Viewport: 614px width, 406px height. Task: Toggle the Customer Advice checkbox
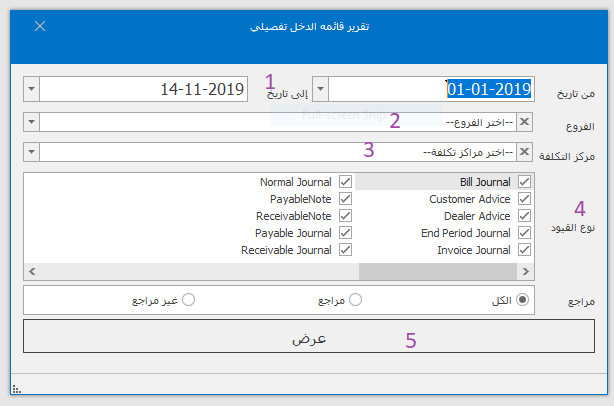pos(525,199)
